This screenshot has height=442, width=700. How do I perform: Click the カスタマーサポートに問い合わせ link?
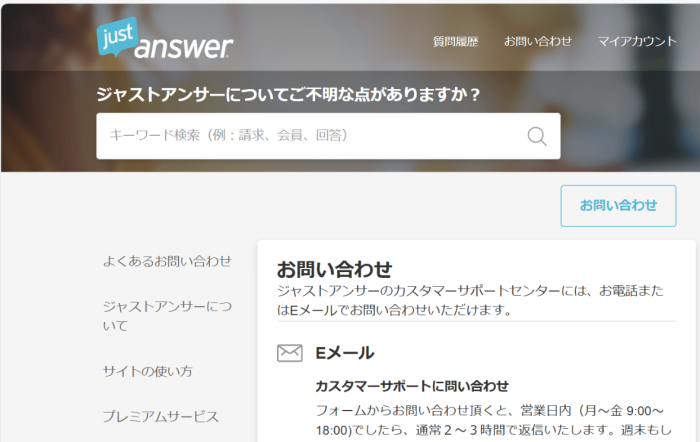(412, 386)
